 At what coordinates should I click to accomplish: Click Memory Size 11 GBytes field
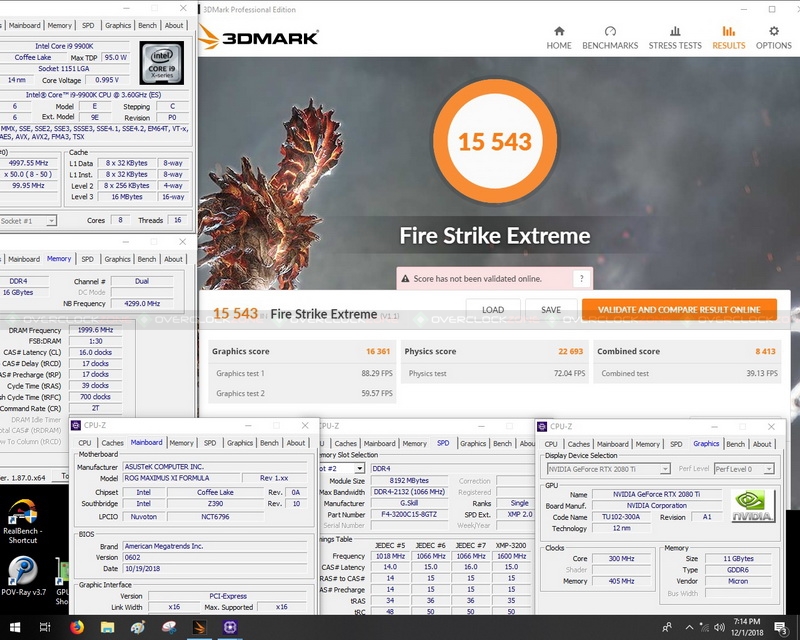(738, 558)
